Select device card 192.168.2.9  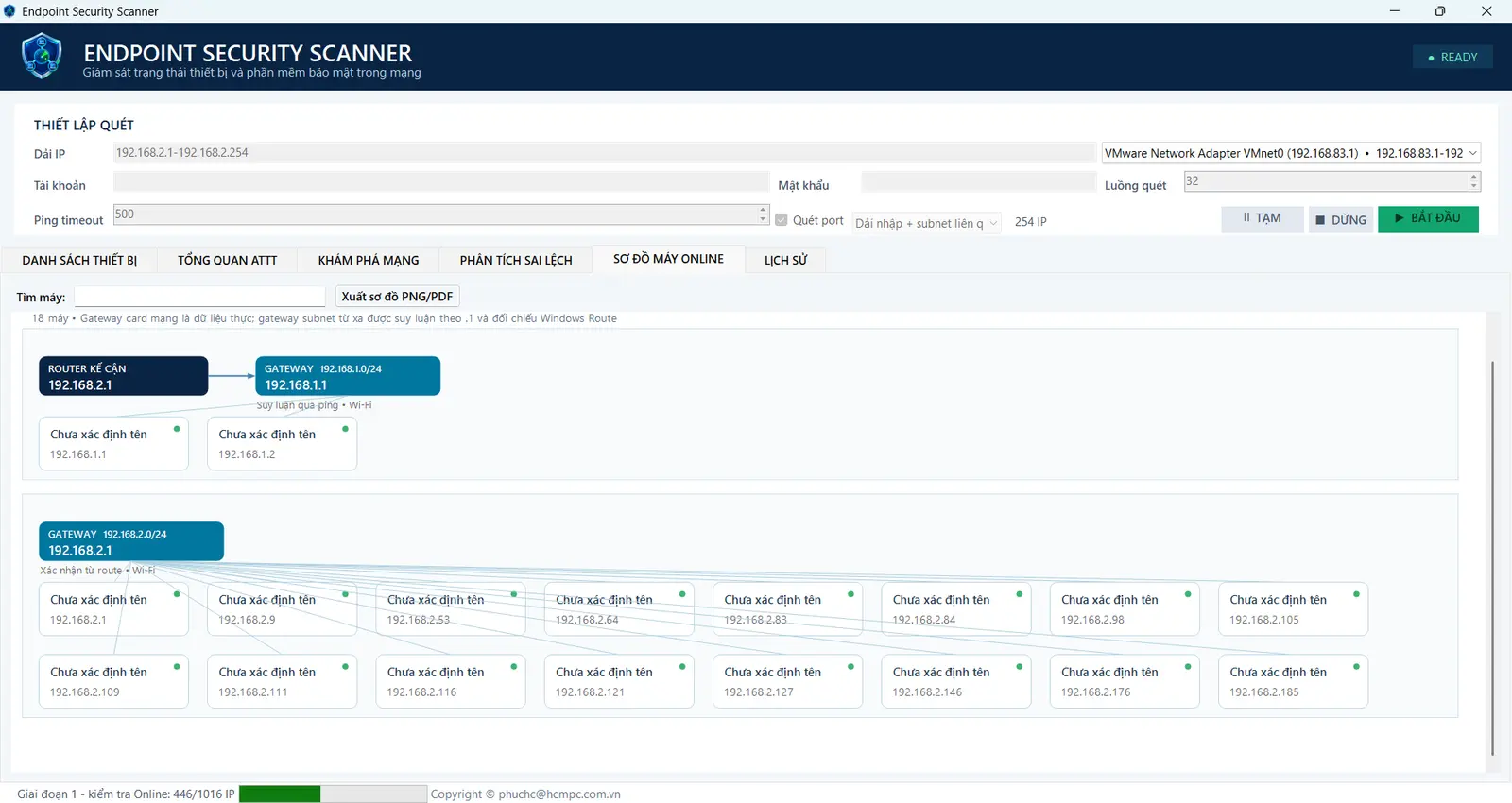point(283,609)
